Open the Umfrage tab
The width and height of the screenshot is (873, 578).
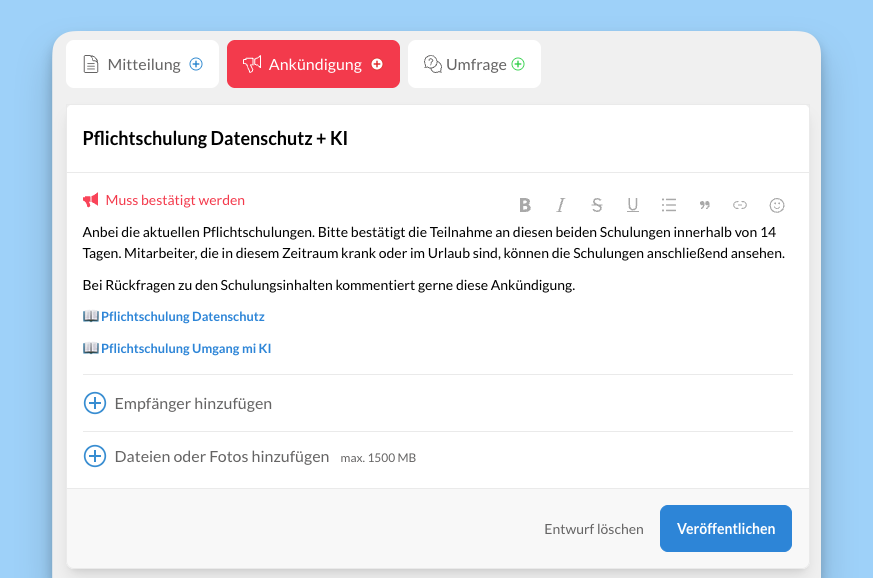(x=474, y=64)
